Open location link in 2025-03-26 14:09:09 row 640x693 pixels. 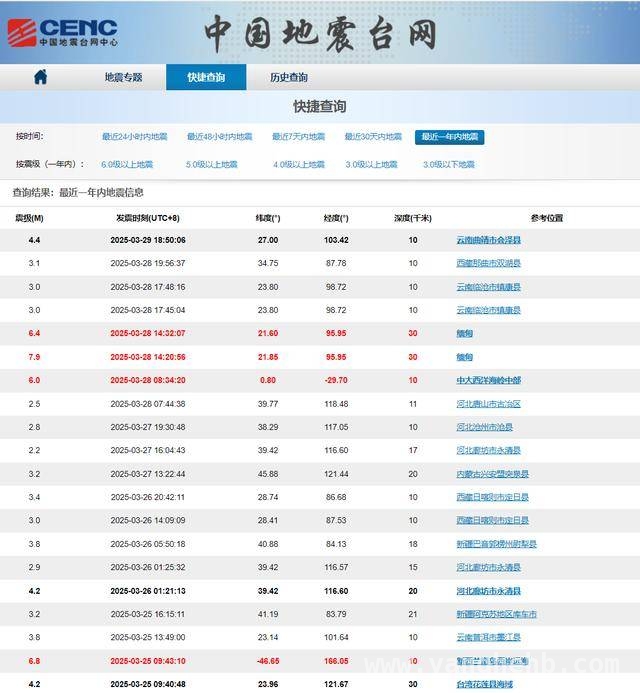coord(492,520)
